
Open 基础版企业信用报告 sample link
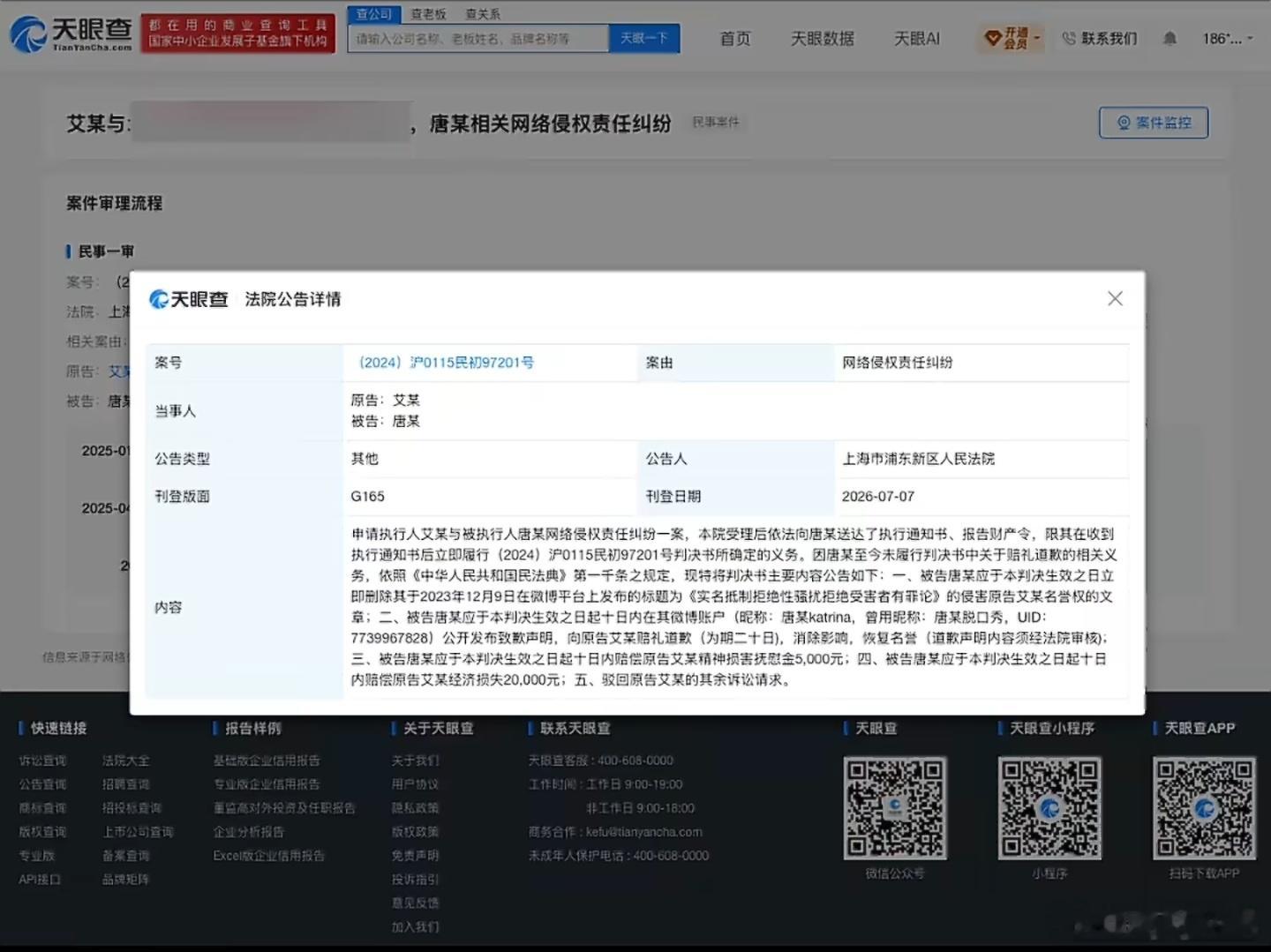click(x=267, y=761)
